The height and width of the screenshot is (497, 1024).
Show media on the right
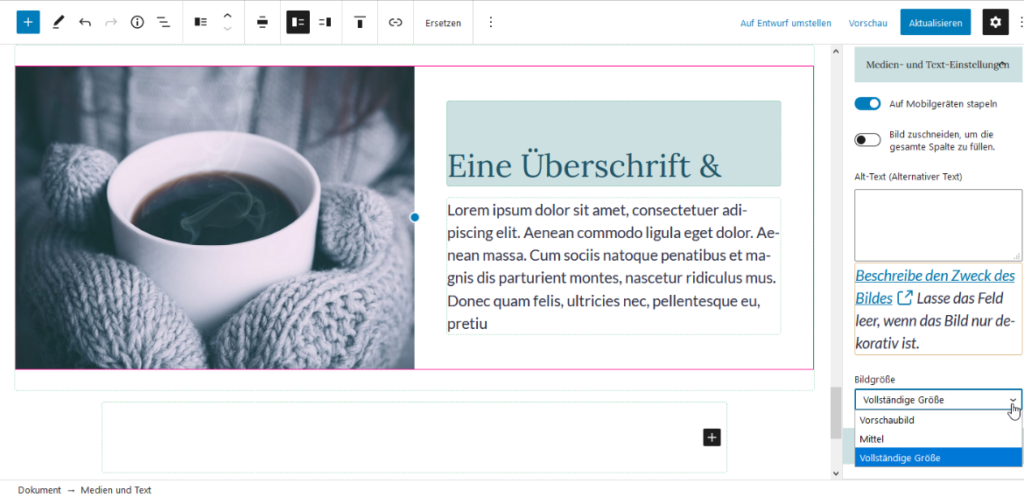(x=324, y=22)
